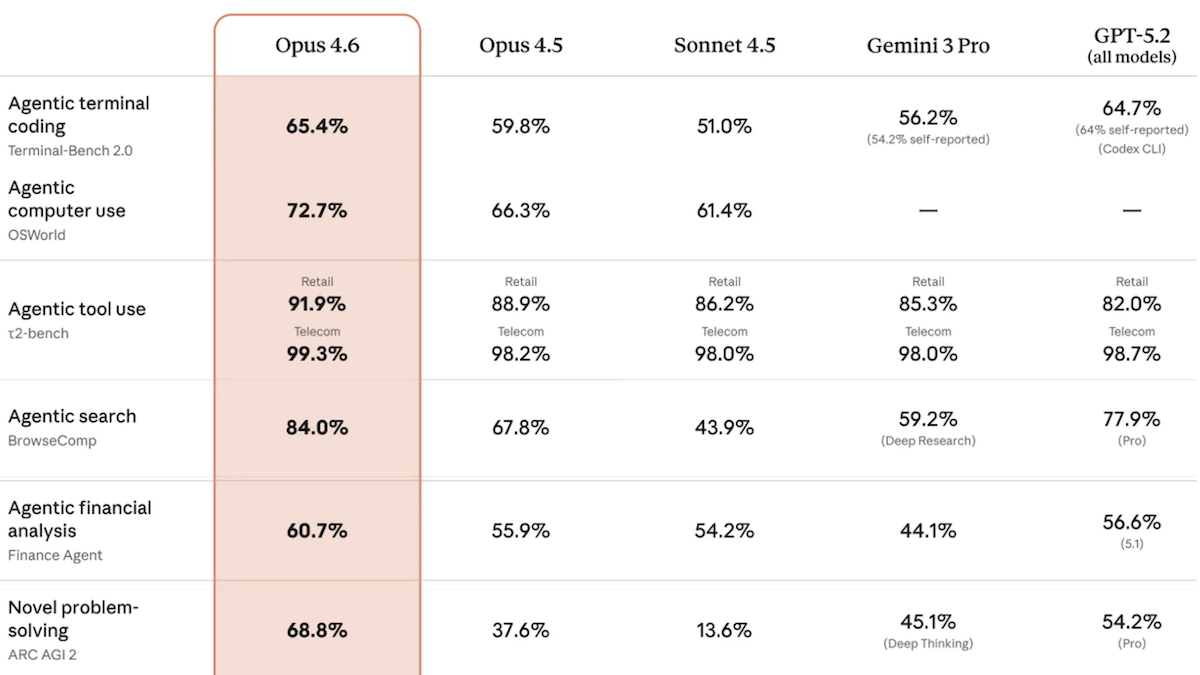Select Opus 4.6's 84.0% BrowseComp score
This screenshot has height=675, width=1200.
[317, 428]
